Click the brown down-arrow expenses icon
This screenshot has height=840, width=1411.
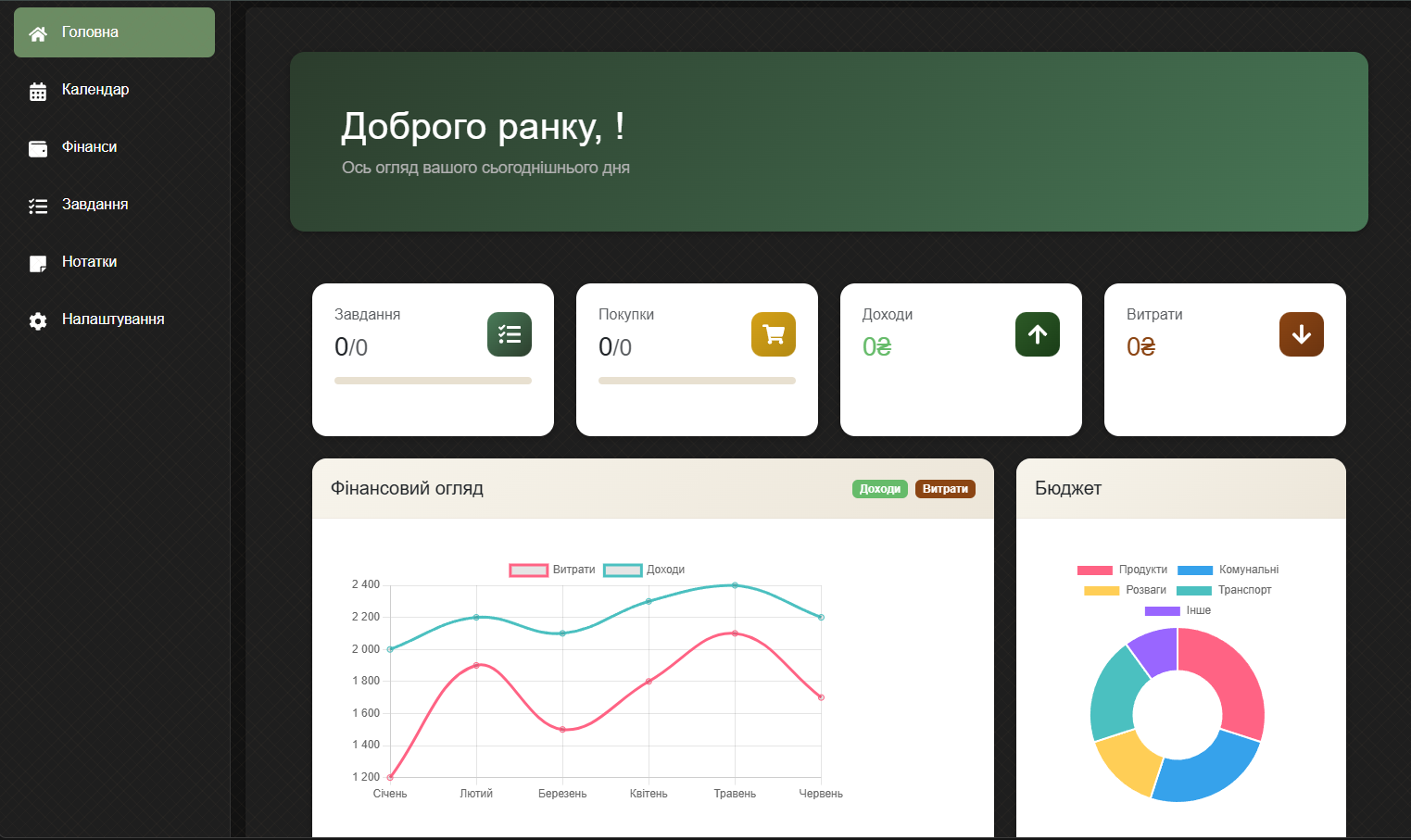[1302, 334]
